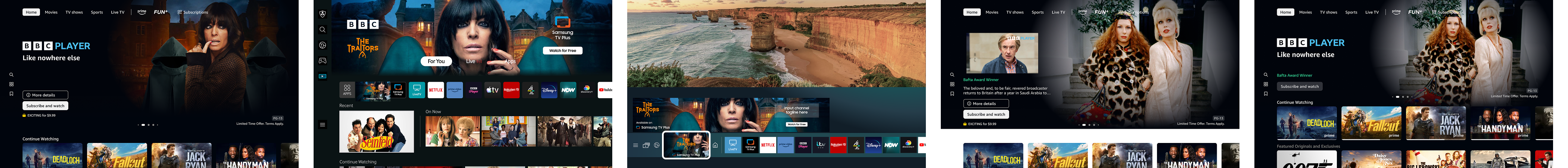Screen dimensions: 1568x168
Task: Launch Rakuten TV from Samsung hub with Recent row
Action: click(511, 90)
